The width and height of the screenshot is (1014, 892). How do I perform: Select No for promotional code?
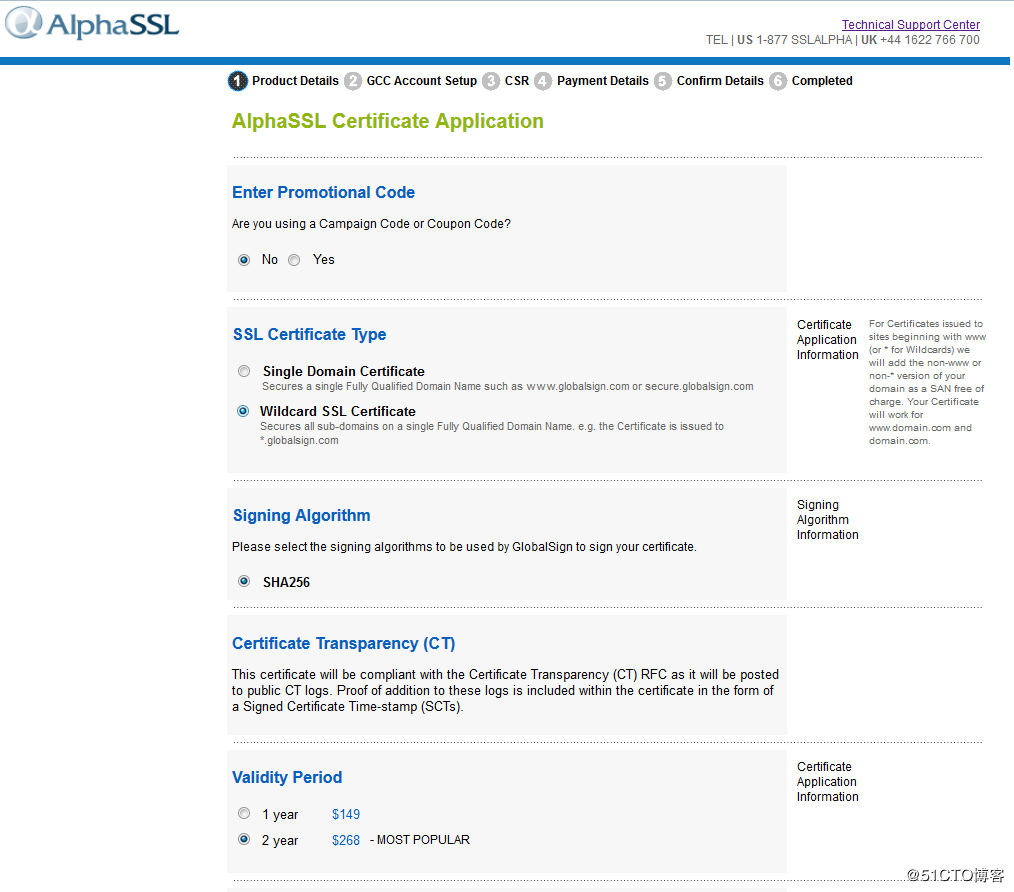coord(244,260)
